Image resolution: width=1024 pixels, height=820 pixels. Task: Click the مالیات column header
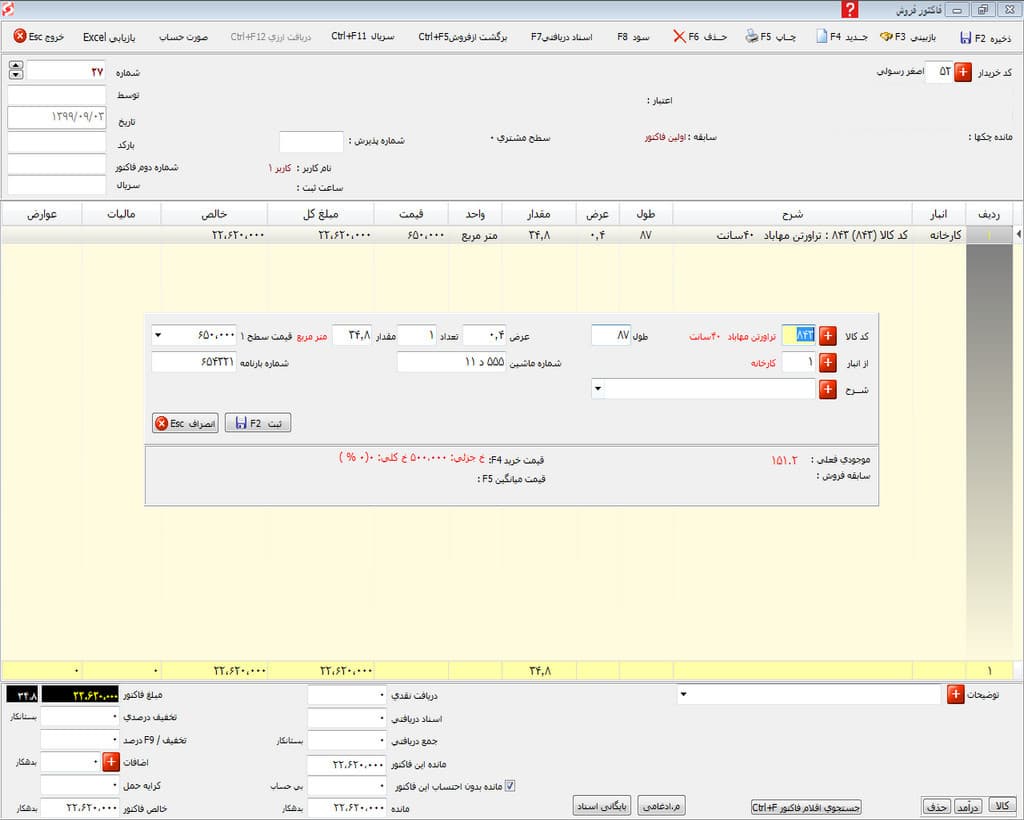tap(121, 213)
